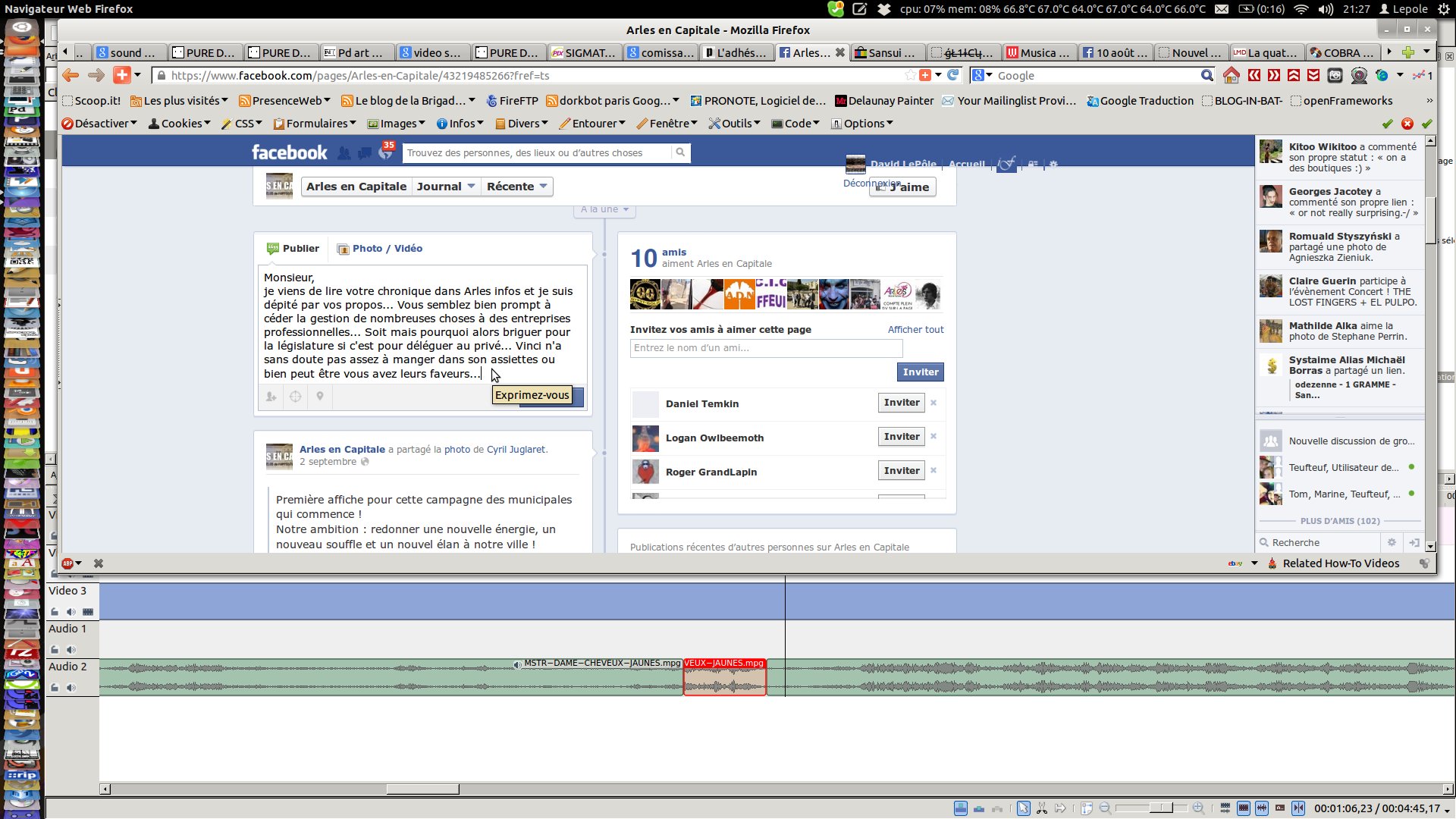Click the Facebook notifications globe icon
Screen dimensions: 1456x819
385,152
